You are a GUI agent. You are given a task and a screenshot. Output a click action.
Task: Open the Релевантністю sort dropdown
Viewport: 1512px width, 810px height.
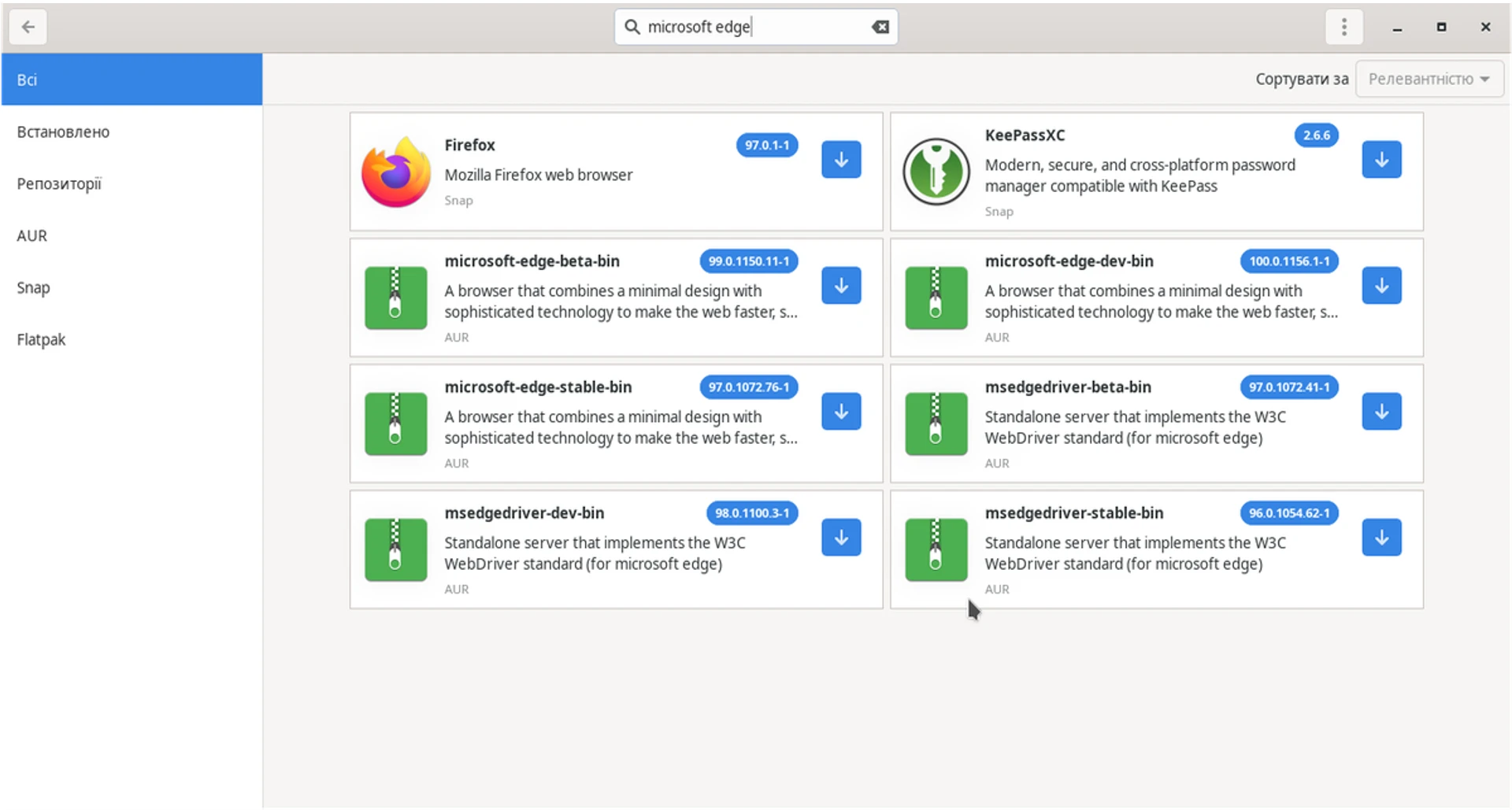click(x=1429, y=80)
